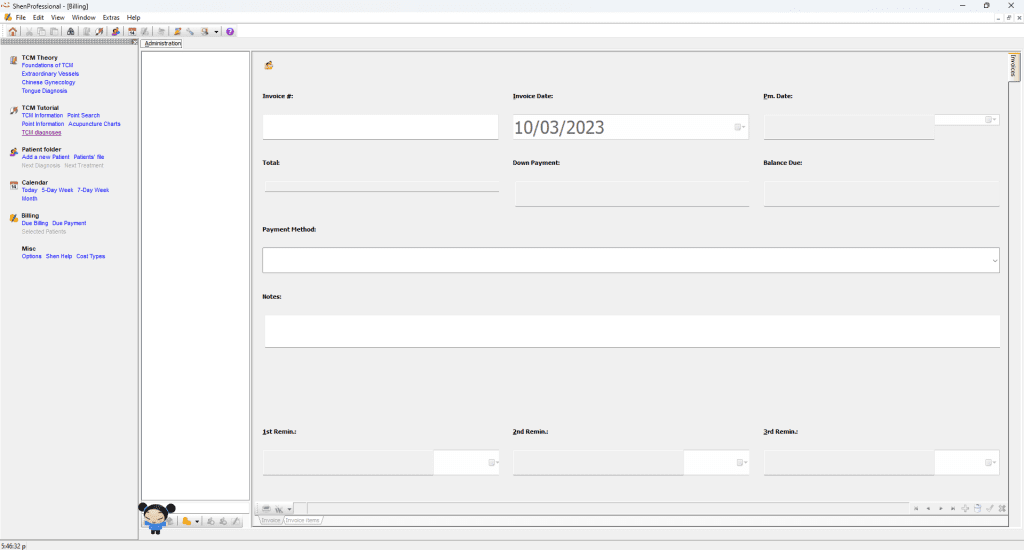The width and height of the screenshot is (1024, 550).
Task: Open the Due Billing link
Action: click(35, 223)
